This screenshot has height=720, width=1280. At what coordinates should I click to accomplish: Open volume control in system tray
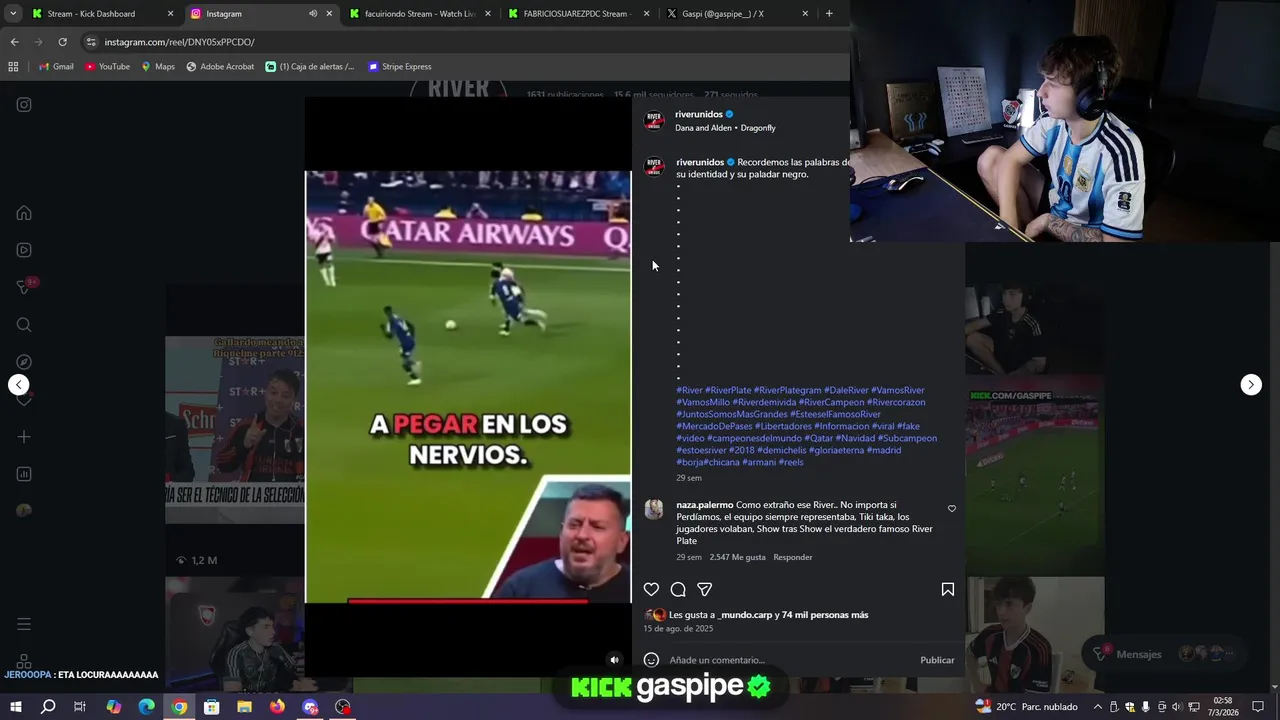1176,707
